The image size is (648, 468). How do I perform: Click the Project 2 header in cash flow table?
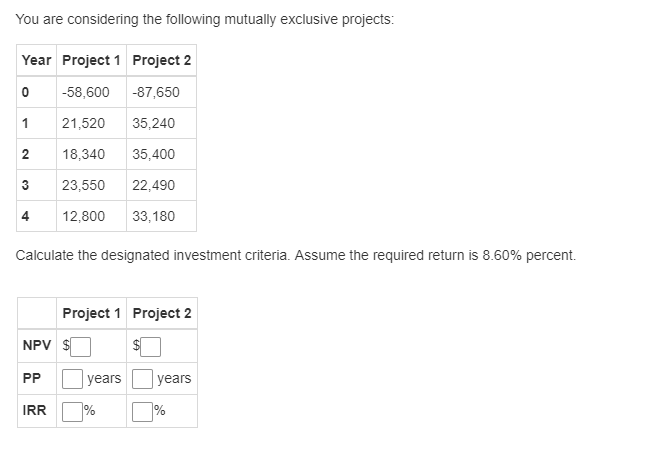click(162, 60)
